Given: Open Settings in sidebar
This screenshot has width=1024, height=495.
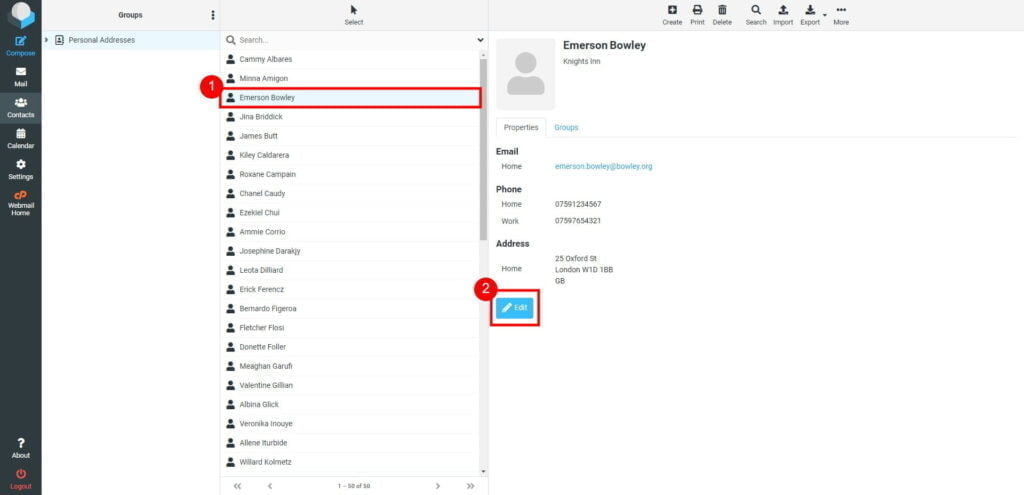Looking at the screenshot, I should click(x=20, y=169).
